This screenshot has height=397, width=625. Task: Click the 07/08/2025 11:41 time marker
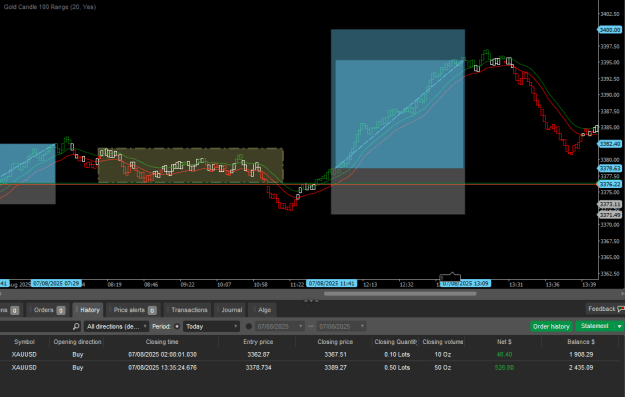pyautogui.click(x=332, y=283)
